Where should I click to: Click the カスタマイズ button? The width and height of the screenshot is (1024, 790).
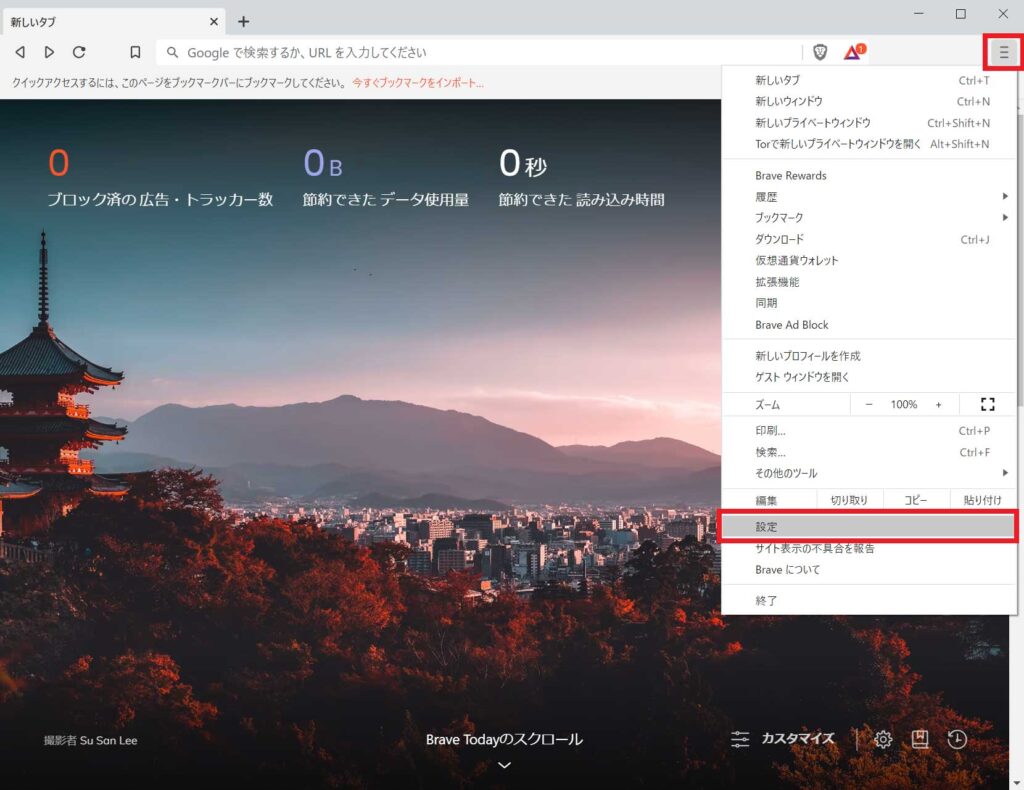pyautogui.click(x=783, y=739)
